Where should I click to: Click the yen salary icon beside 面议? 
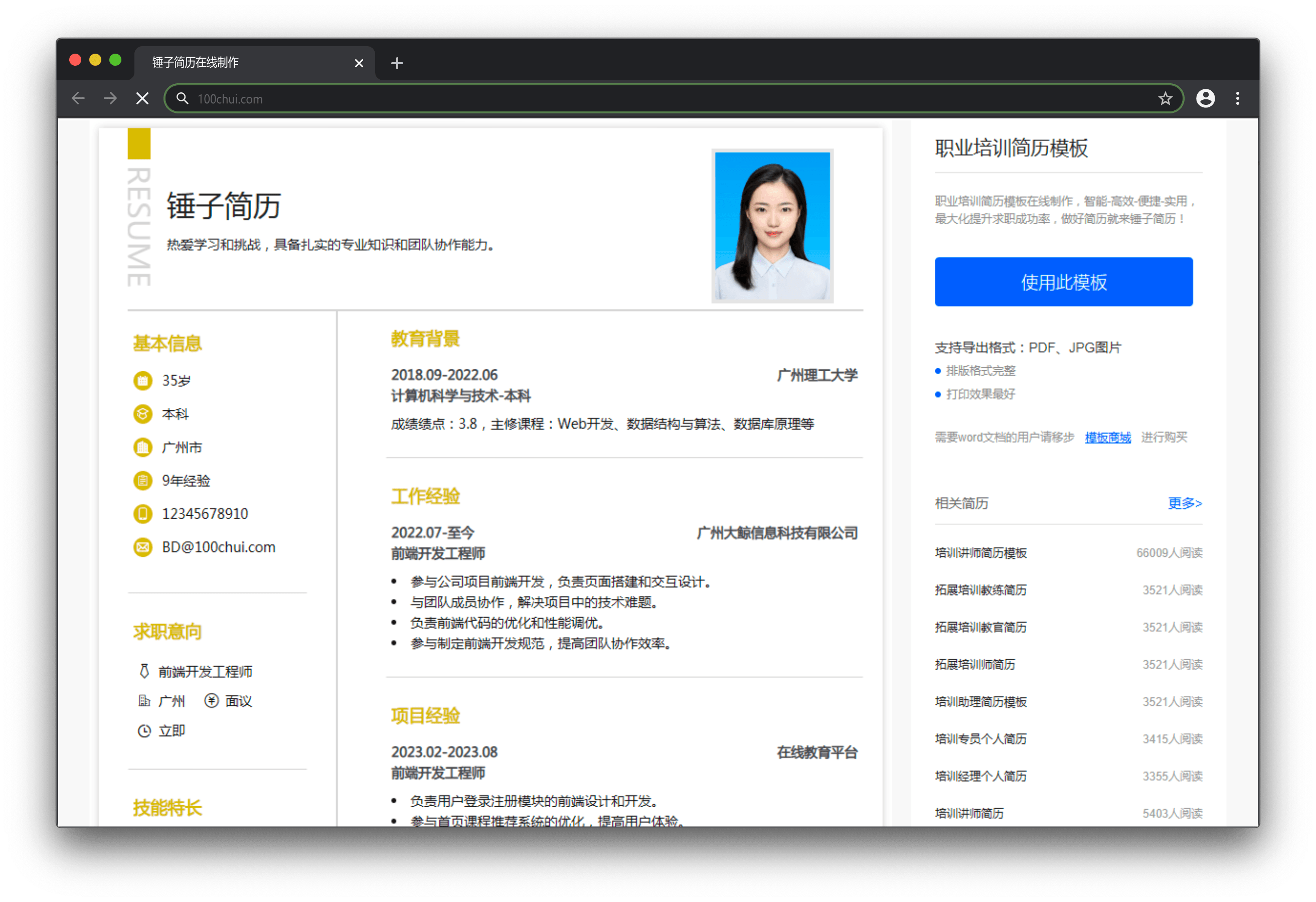click(x=211, y=701)
